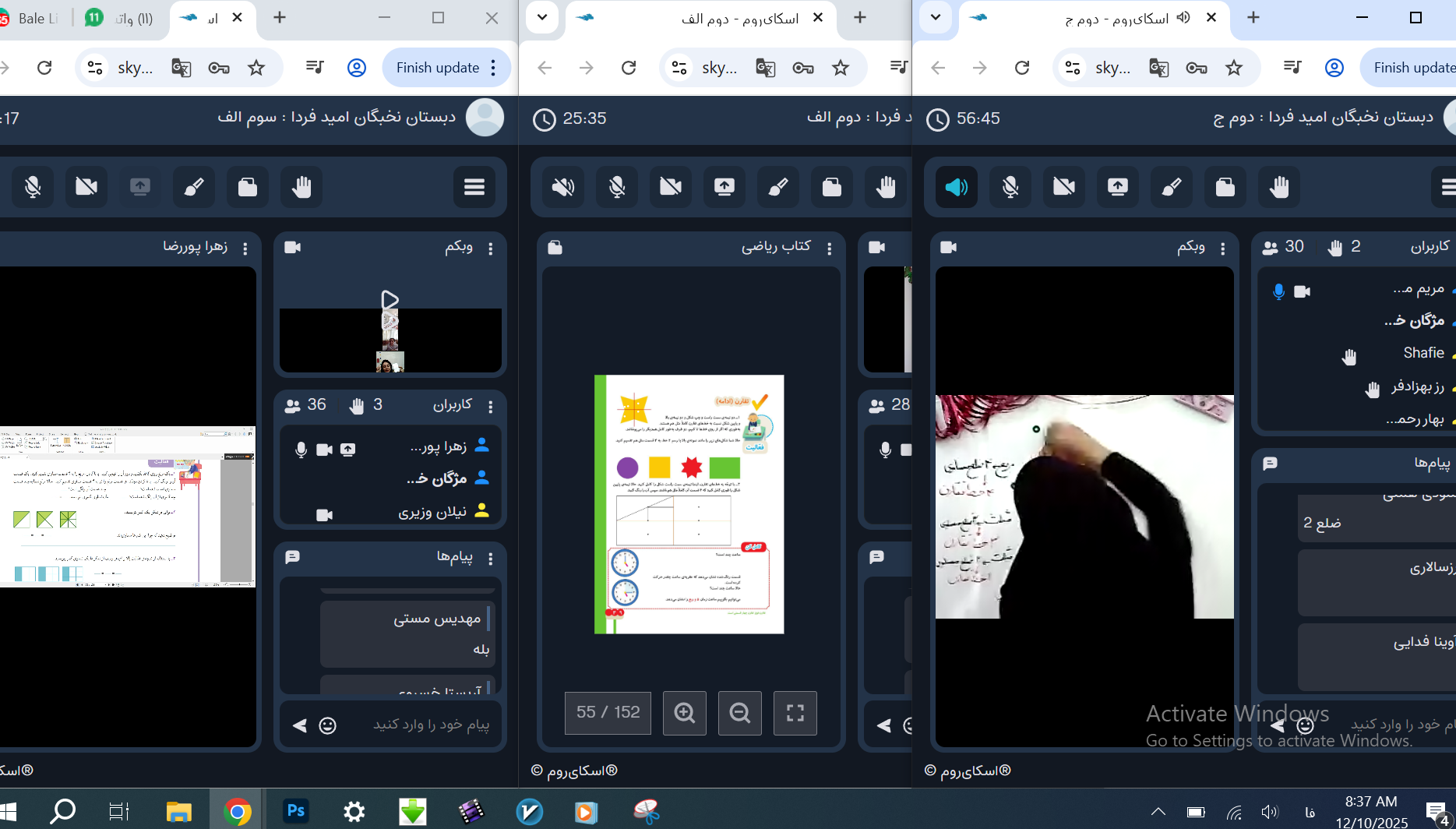This screenshot has height=829, width=1456.
Task: Play the webcam video in left classroom
Action: 390,300
